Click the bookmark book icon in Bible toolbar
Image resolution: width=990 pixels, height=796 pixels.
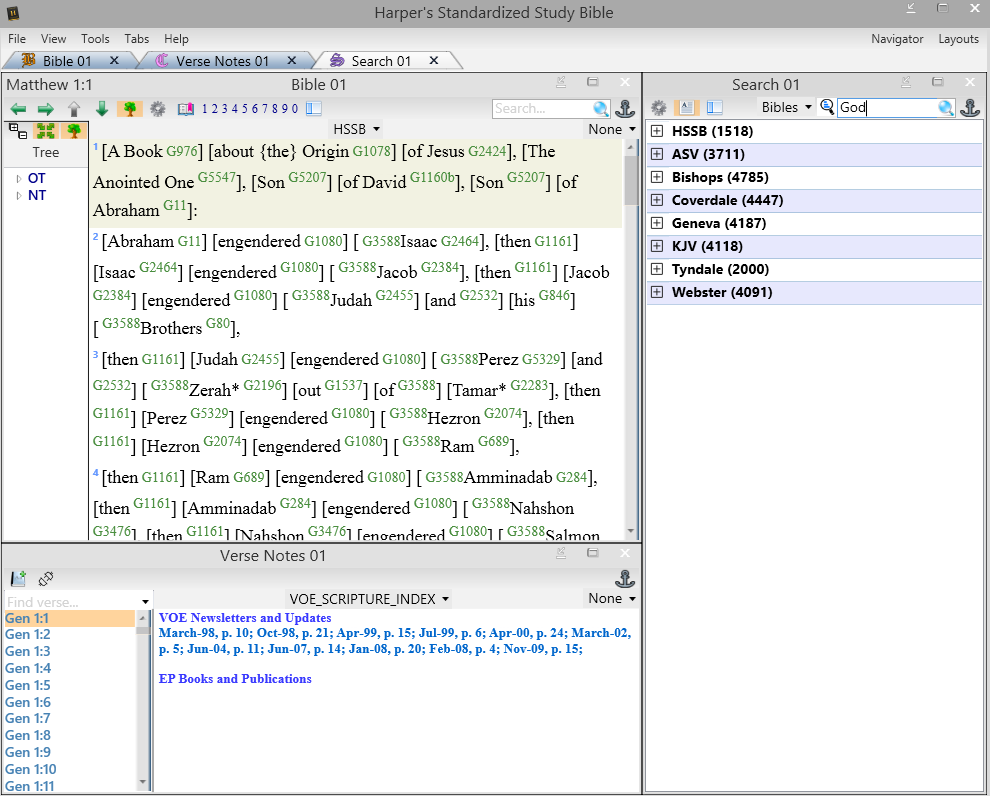click(186, 109)
